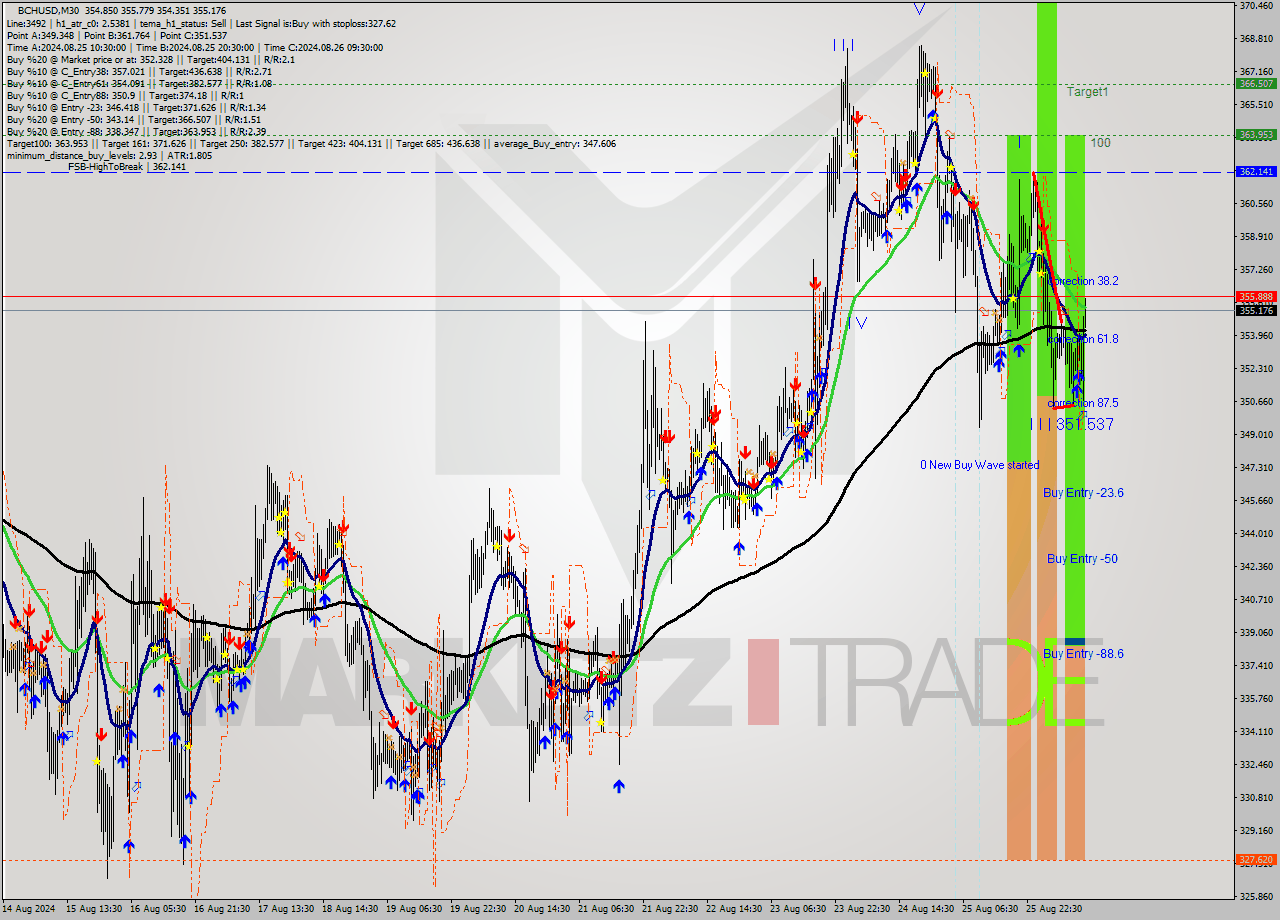1280x920 pixels.
Task: Click the minimum_distance_buy_levels: 2.93 line
Action: pyautogui.click(x=109, y=155)
